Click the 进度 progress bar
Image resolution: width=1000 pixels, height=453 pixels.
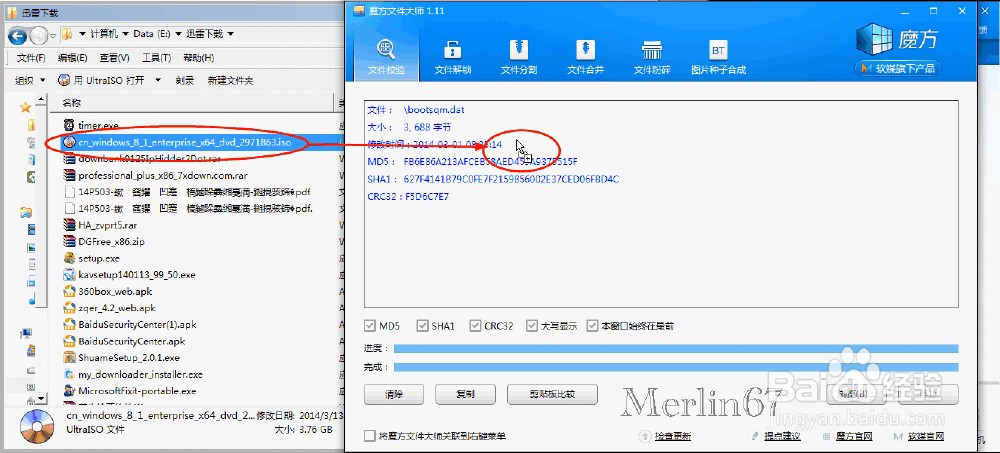click(675, 348)
